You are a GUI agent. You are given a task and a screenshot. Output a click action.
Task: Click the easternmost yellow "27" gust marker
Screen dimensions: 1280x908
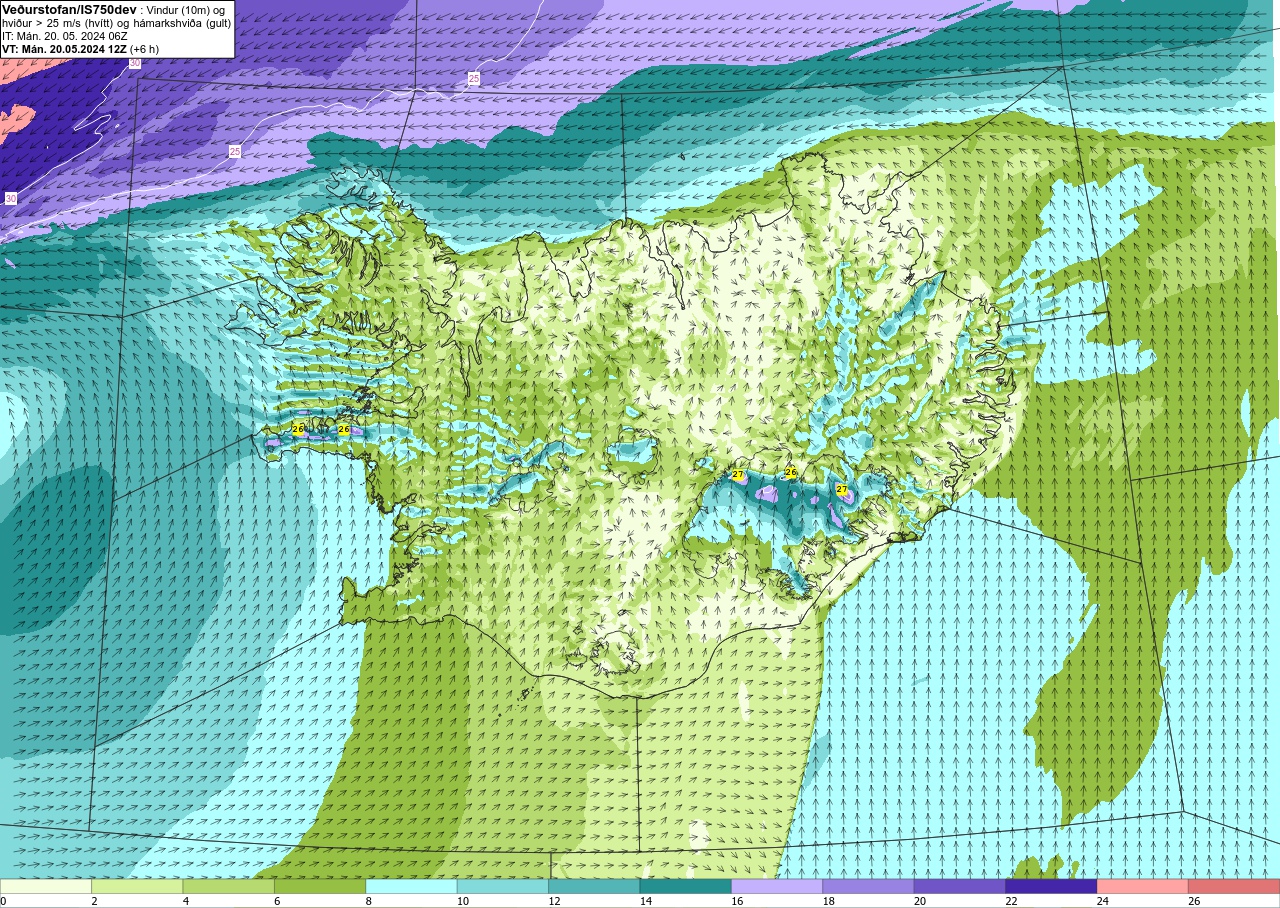(x=842, y=490)
